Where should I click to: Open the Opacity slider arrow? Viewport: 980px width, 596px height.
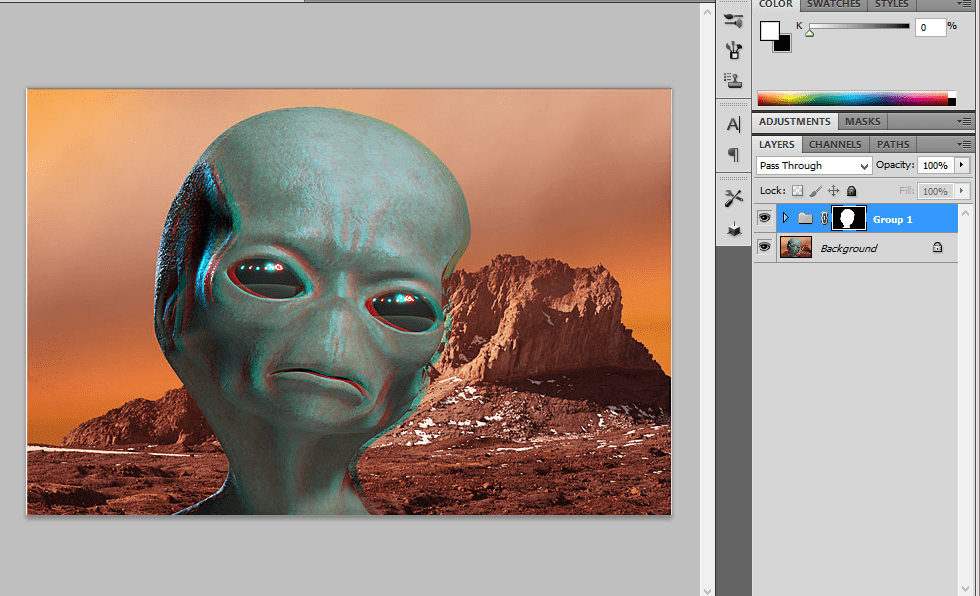click(x=962, y=165)
